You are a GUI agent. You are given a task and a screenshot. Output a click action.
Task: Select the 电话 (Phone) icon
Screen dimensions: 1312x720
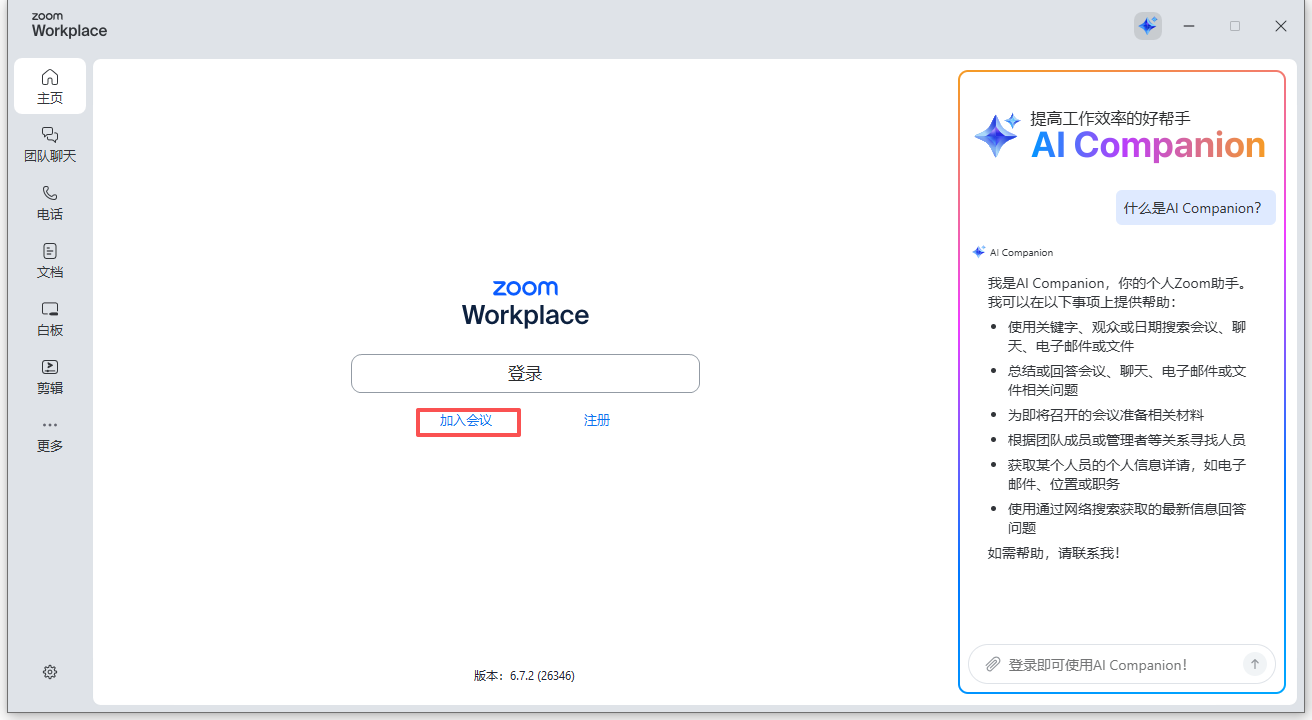[49, 202]
